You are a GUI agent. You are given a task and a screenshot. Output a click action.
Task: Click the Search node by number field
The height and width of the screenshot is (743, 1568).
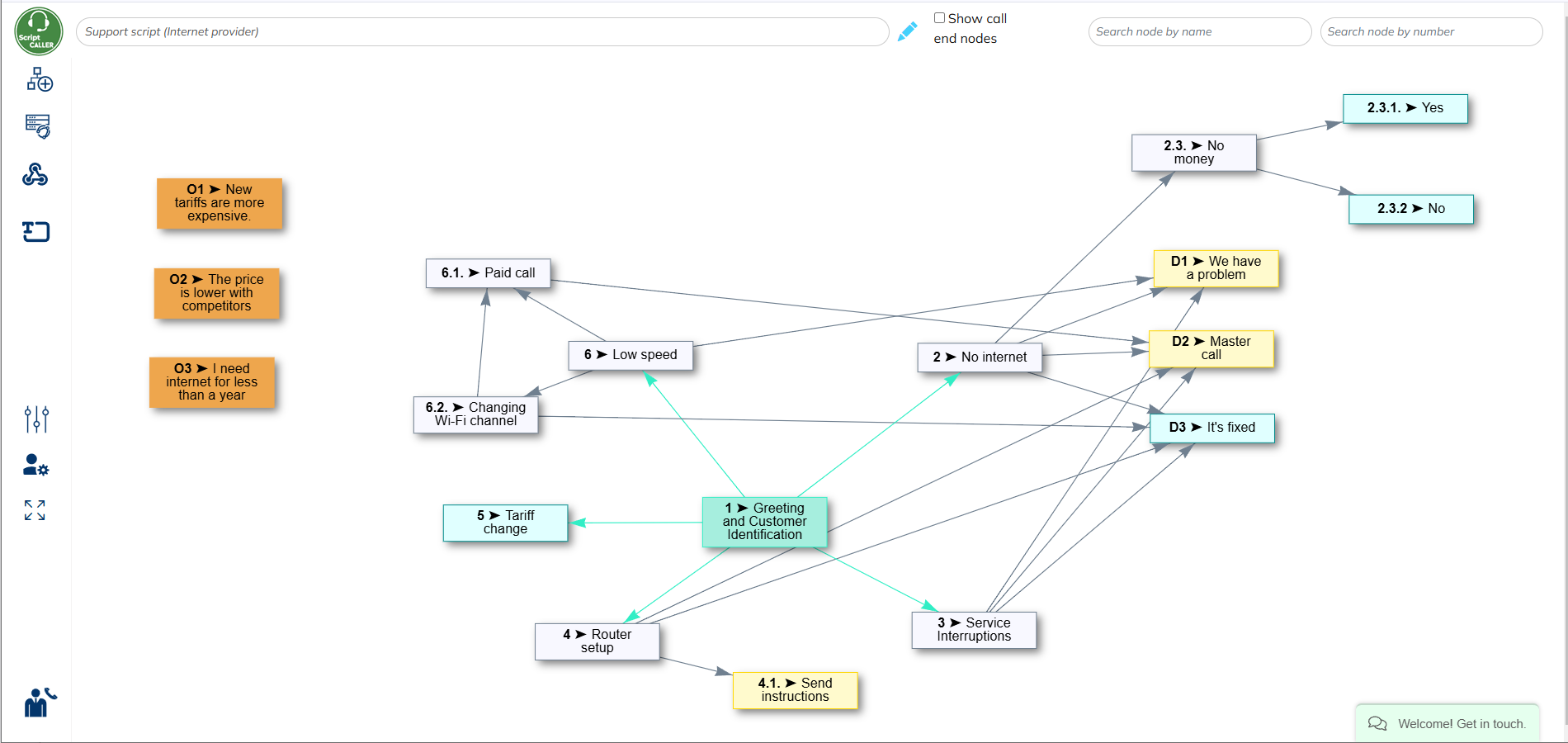coord(1430,31)
